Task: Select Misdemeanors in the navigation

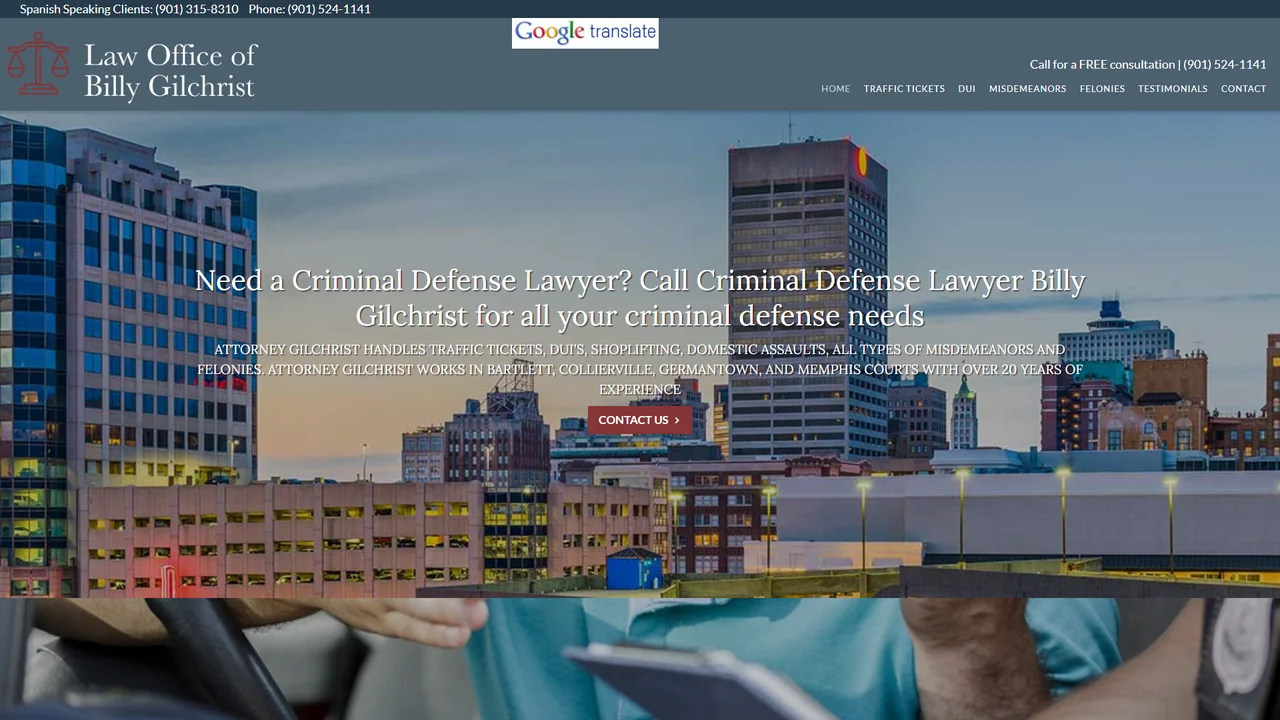Action: pos(1027,89)
